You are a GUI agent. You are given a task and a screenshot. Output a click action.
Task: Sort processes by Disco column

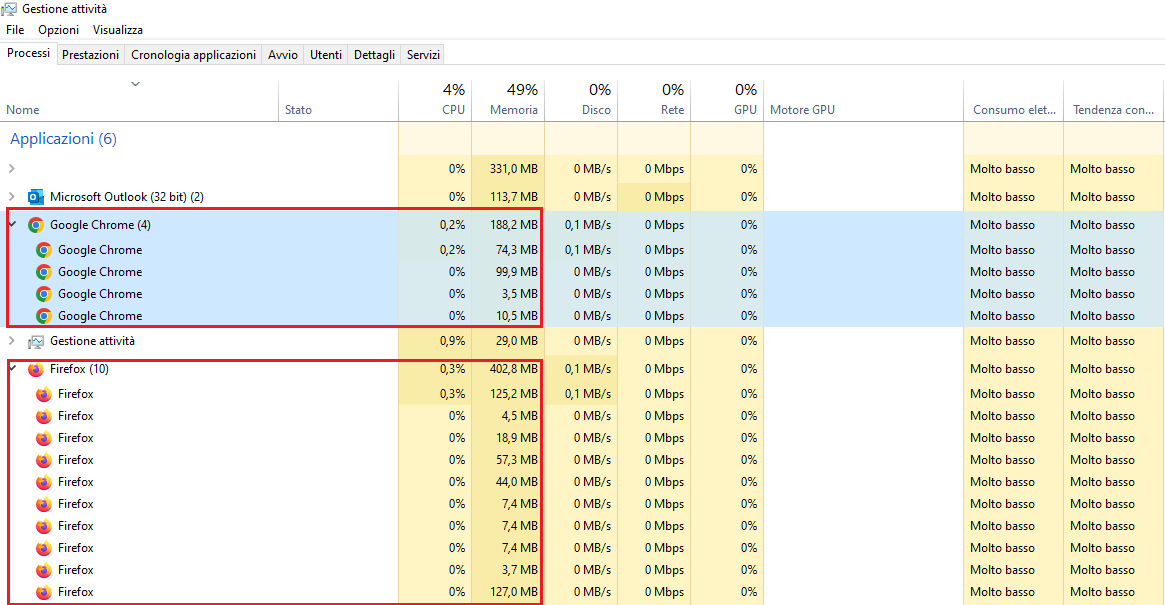(581, 100)
